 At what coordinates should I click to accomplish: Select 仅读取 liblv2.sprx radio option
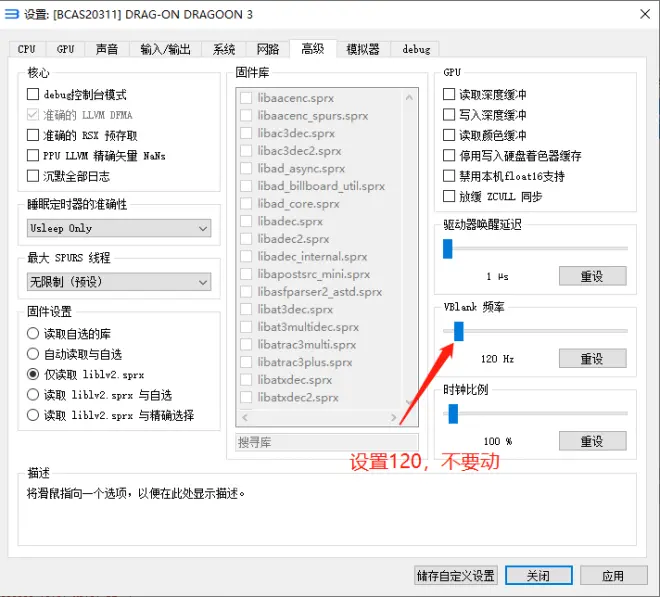click(x=33, y=374)
